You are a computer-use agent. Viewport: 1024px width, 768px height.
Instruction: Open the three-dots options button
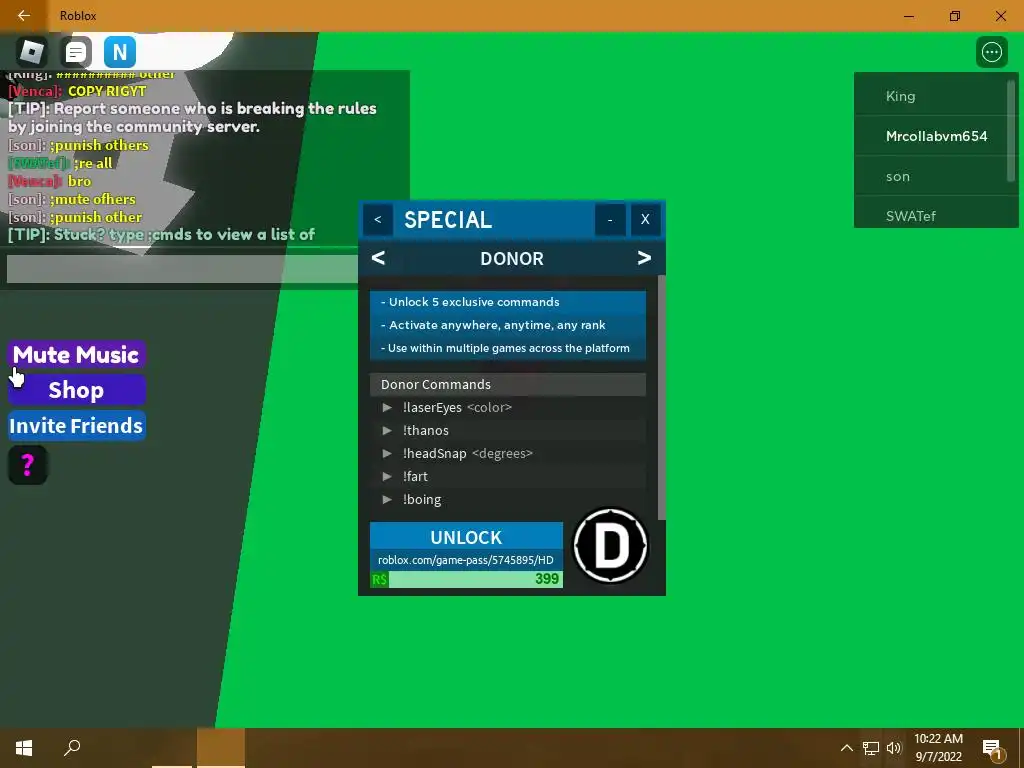991,52
